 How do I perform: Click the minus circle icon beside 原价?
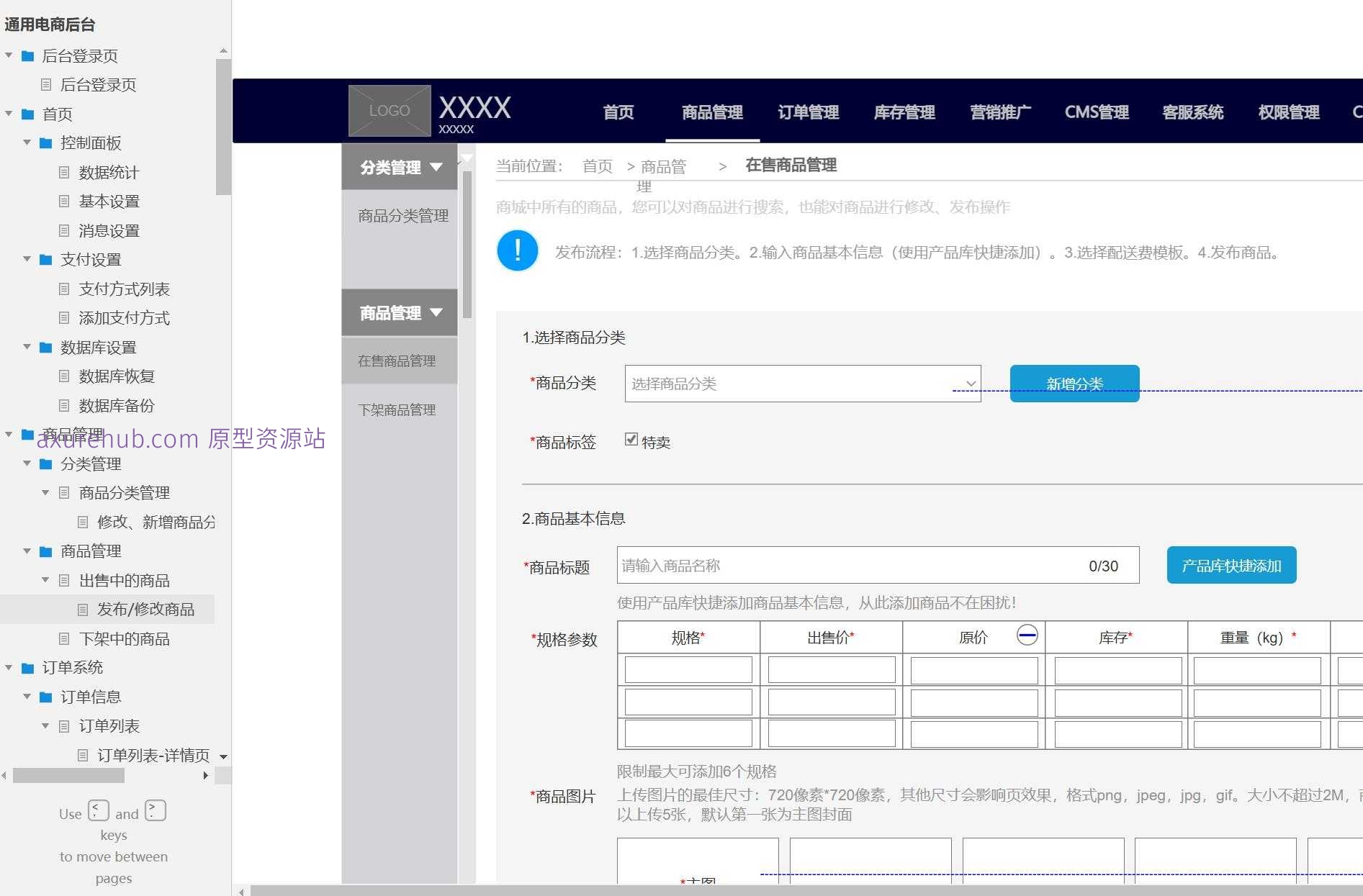(x=1027, y=635)
